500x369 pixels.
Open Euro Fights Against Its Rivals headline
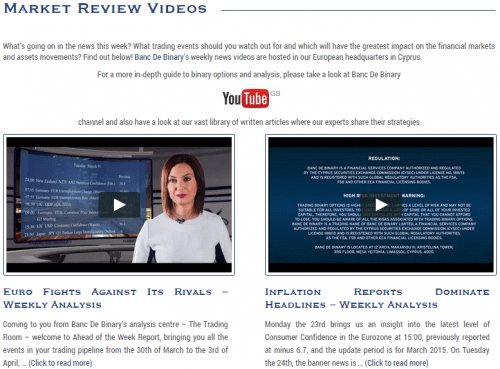tap(116, 298)
